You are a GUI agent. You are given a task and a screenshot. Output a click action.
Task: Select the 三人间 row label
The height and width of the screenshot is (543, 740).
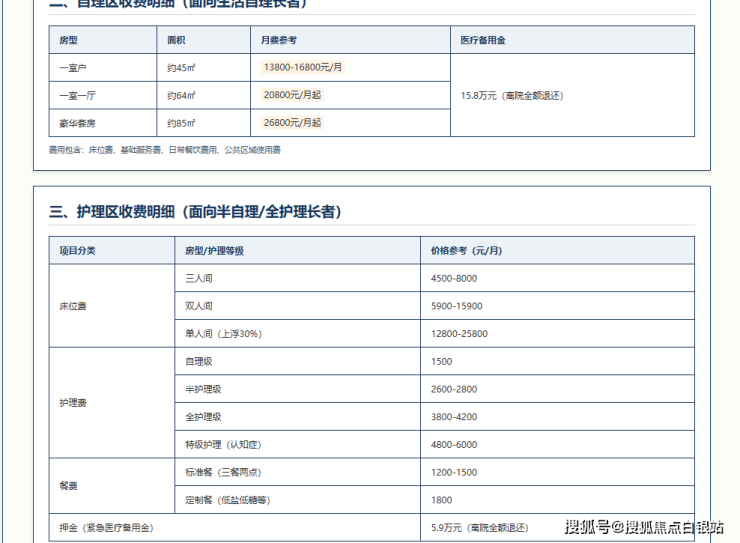(199, 278)
